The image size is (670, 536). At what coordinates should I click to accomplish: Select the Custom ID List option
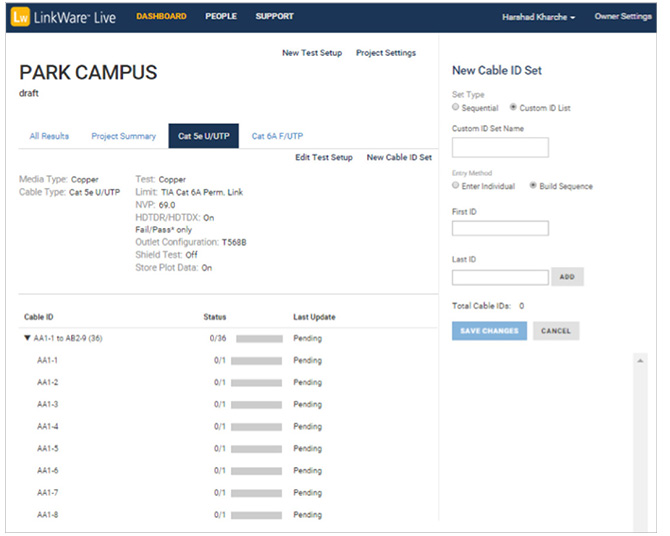click(x=514, y=107)
